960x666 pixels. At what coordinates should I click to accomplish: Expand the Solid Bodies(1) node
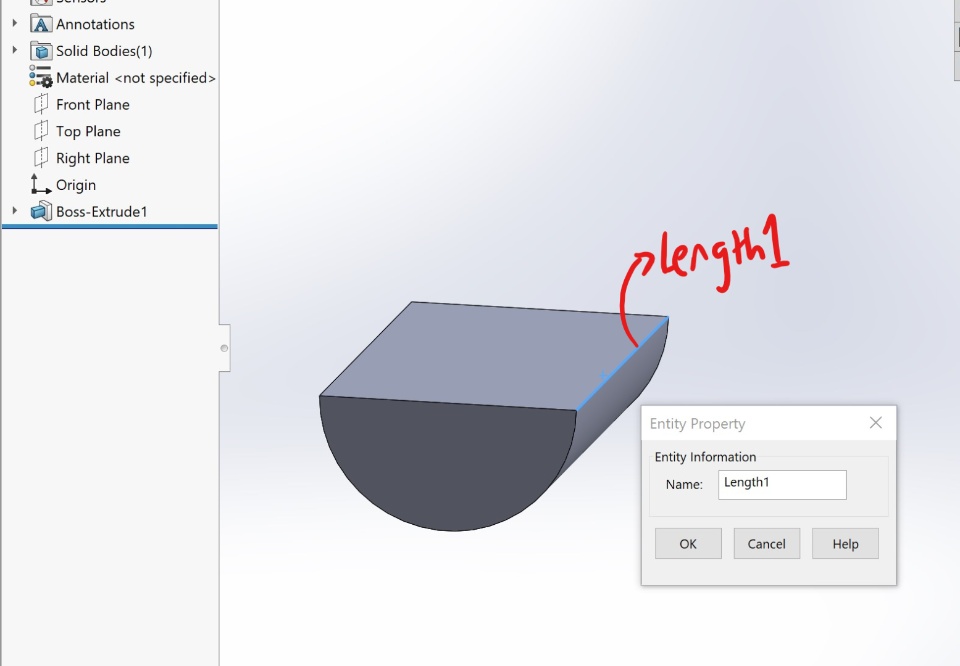pos(15,50)
